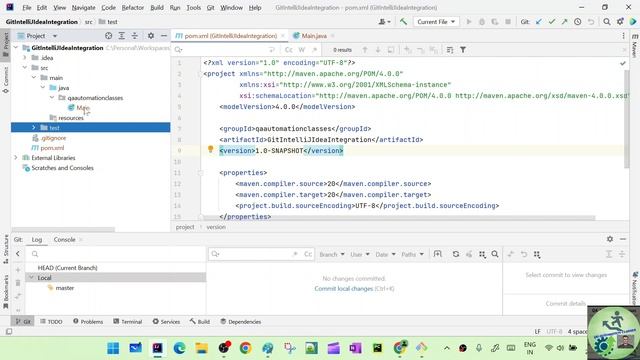Click select opened file target icon in Project panel
The height and width of the screenshot is (360, 640).
(x=109, y=36)
